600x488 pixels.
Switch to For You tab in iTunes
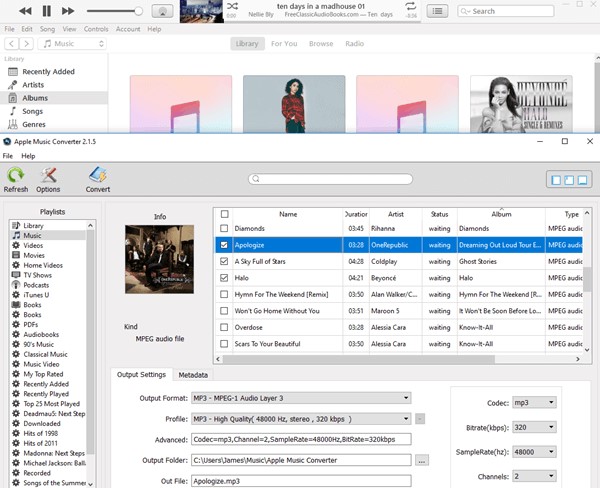pos(284,44)
